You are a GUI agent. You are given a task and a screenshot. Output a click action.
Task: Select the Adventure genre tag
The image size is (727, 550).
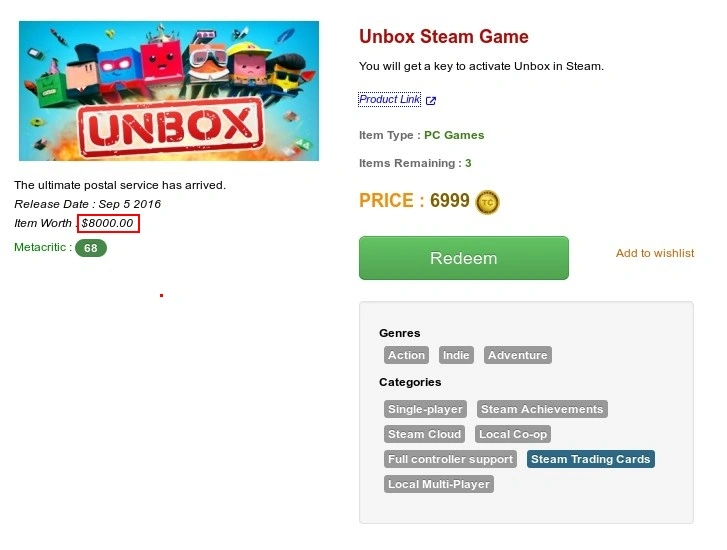tap(517, 355)
